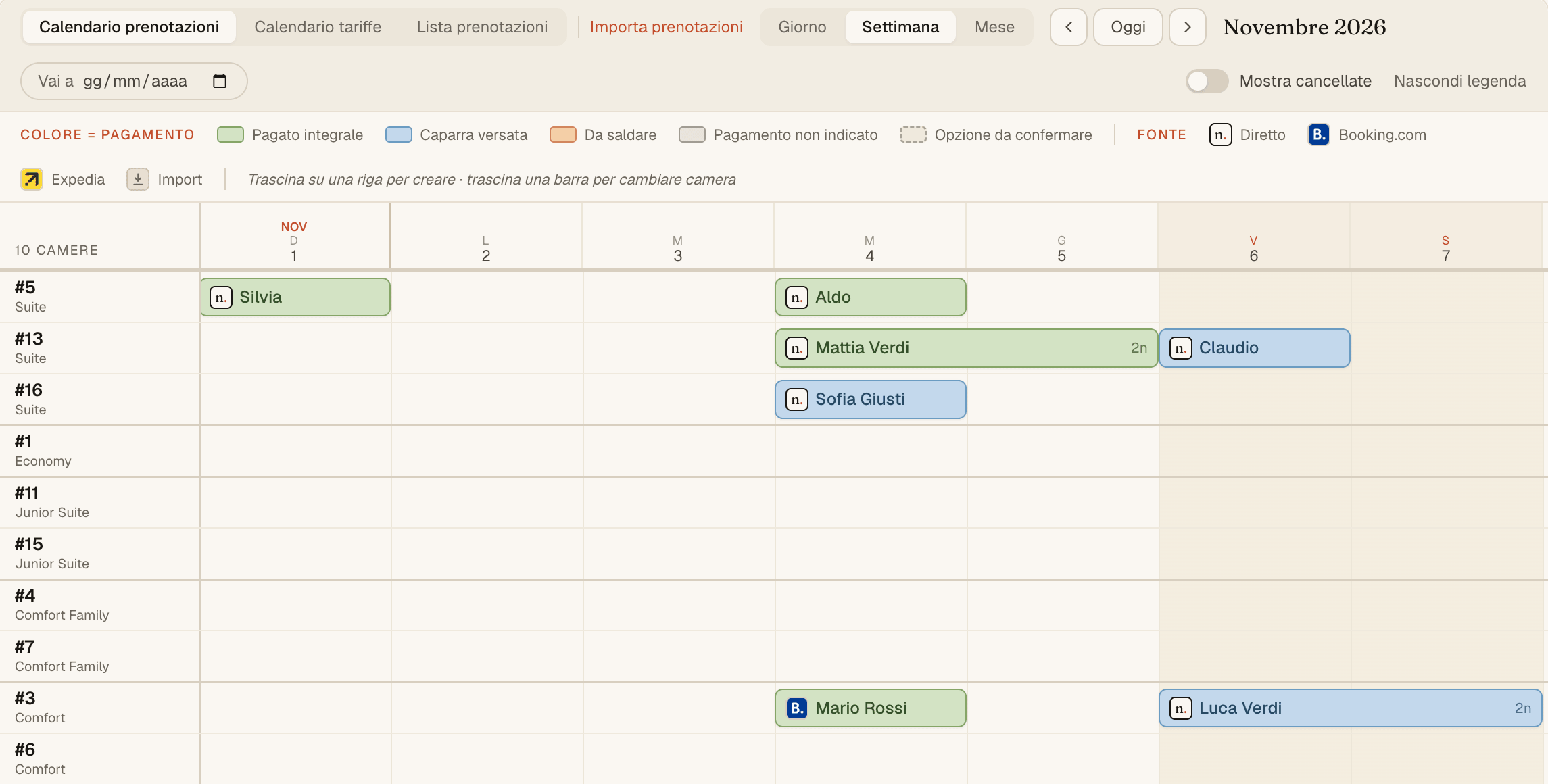Open the Luca Verdi booking bar
Image resolution: width=1548 pixels, height=784 pixels.
coord(1351,708)
